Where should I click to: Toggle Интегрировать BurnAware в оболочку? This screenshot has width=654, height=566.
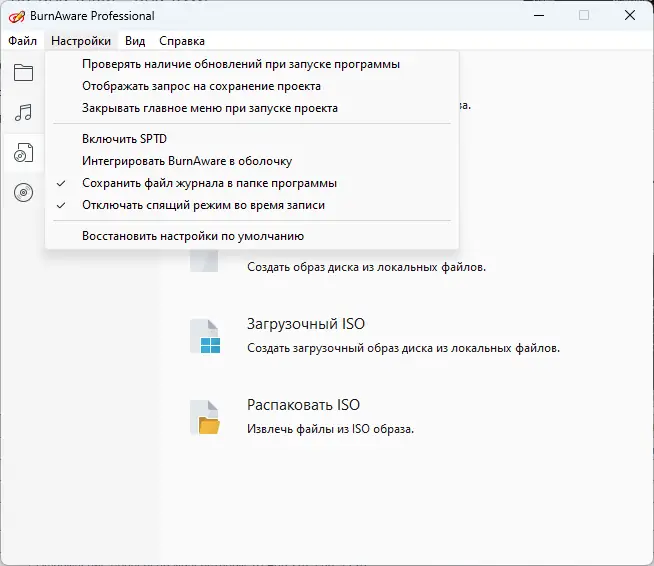(252, 161)
